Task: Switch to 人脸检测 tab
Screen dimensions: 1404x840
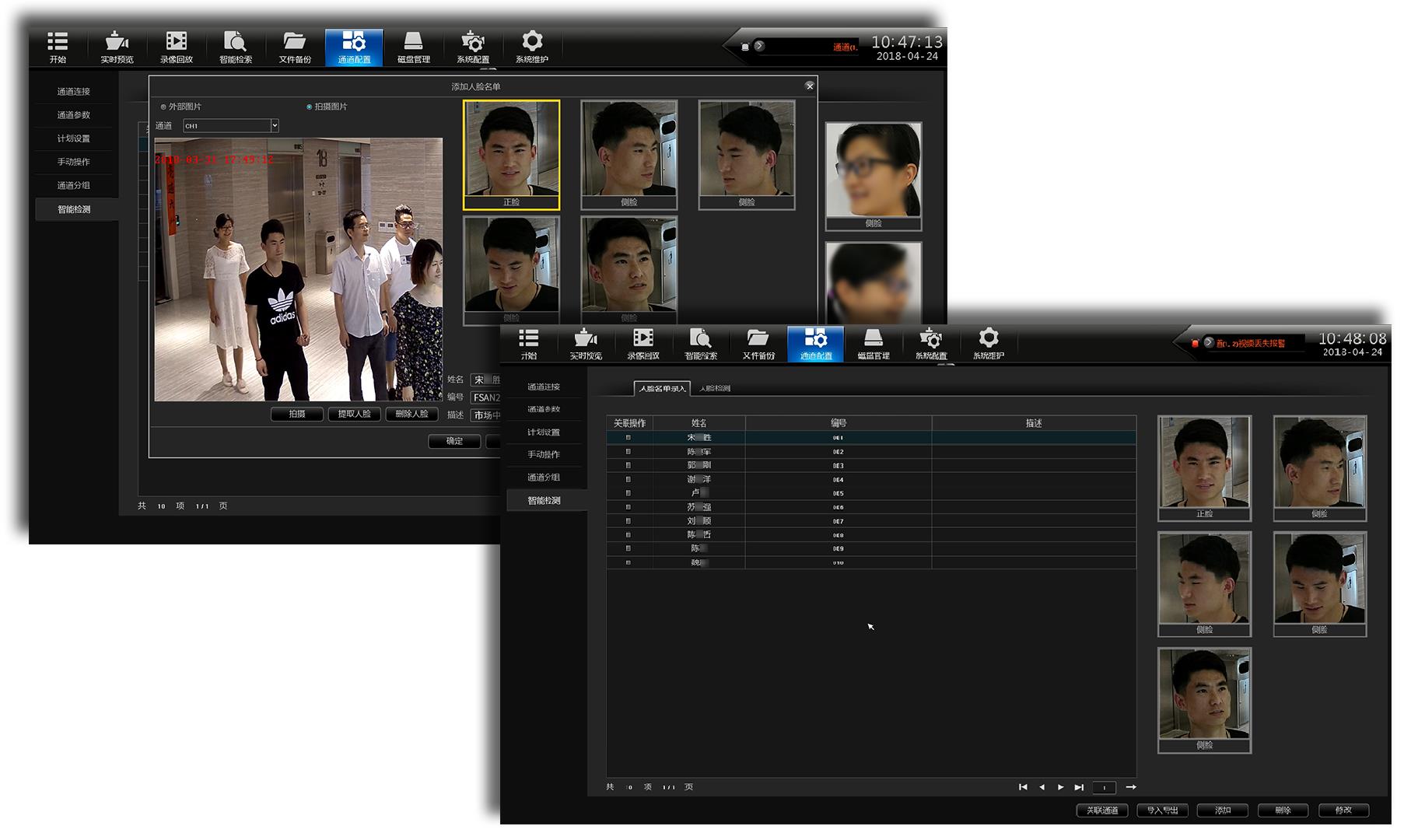Action: (715, 388)
